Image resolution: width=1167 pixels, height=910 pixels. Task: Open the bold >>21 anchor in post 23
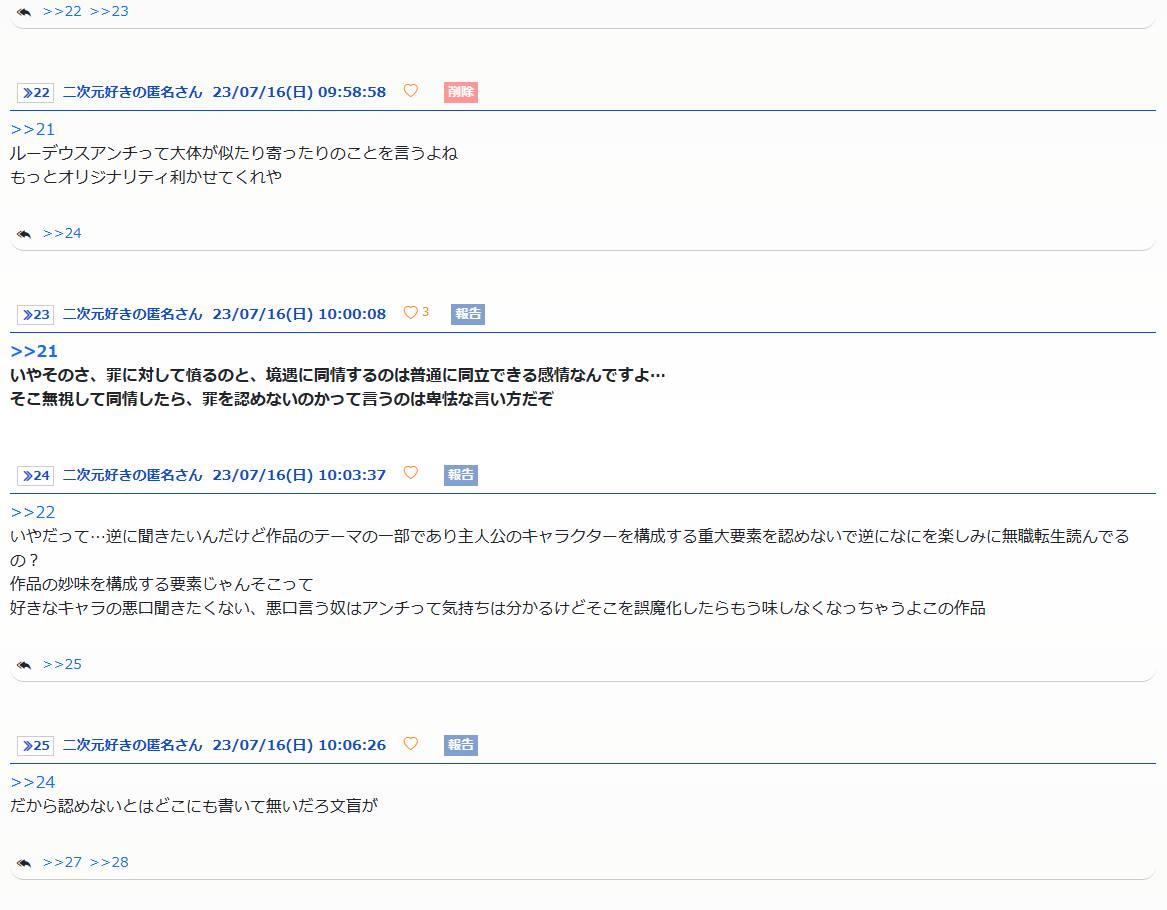tap(33, 351)
